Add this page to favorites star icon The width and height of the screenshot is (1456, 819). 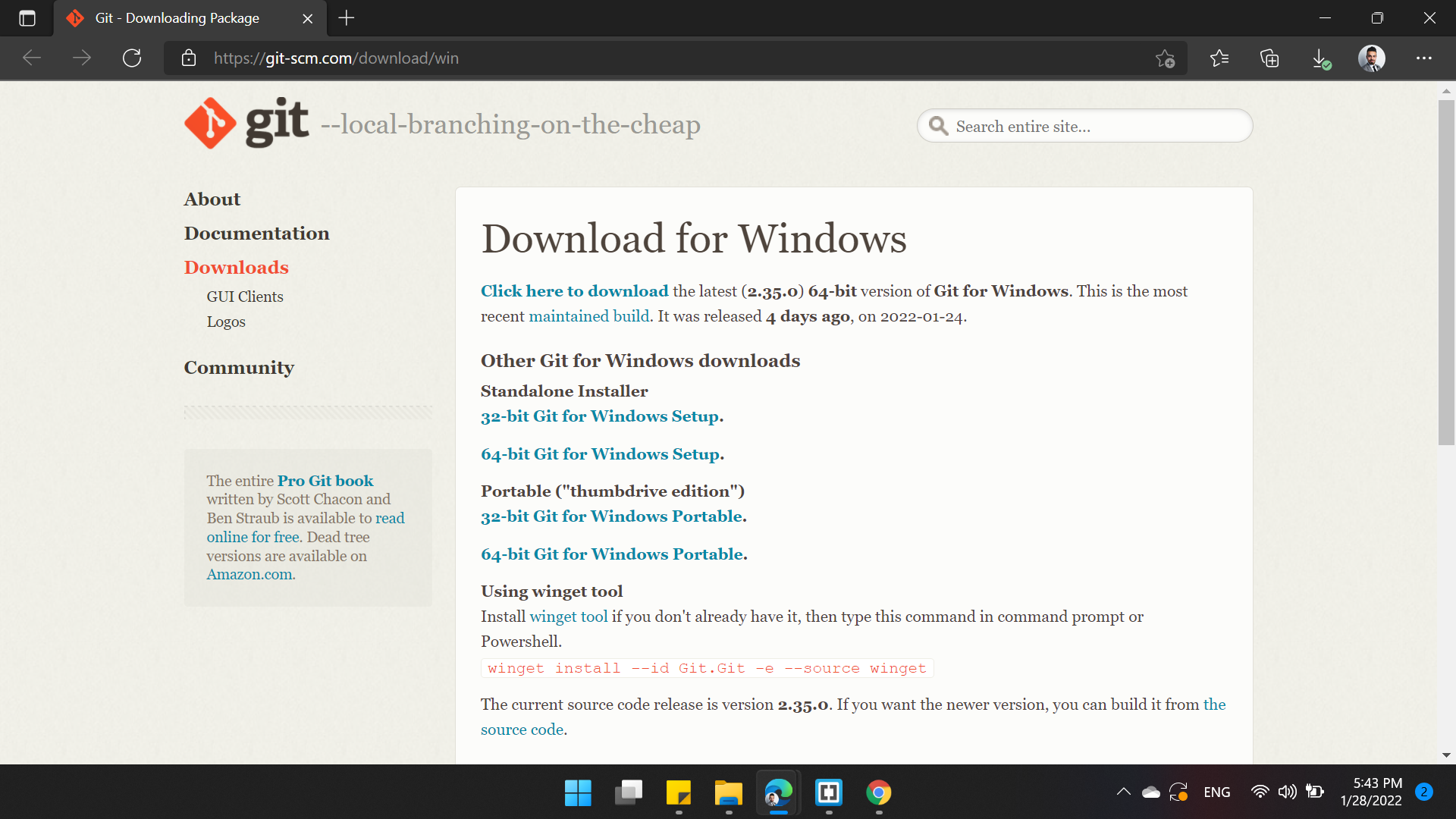pyautogui.click(x=1166, y=58)
